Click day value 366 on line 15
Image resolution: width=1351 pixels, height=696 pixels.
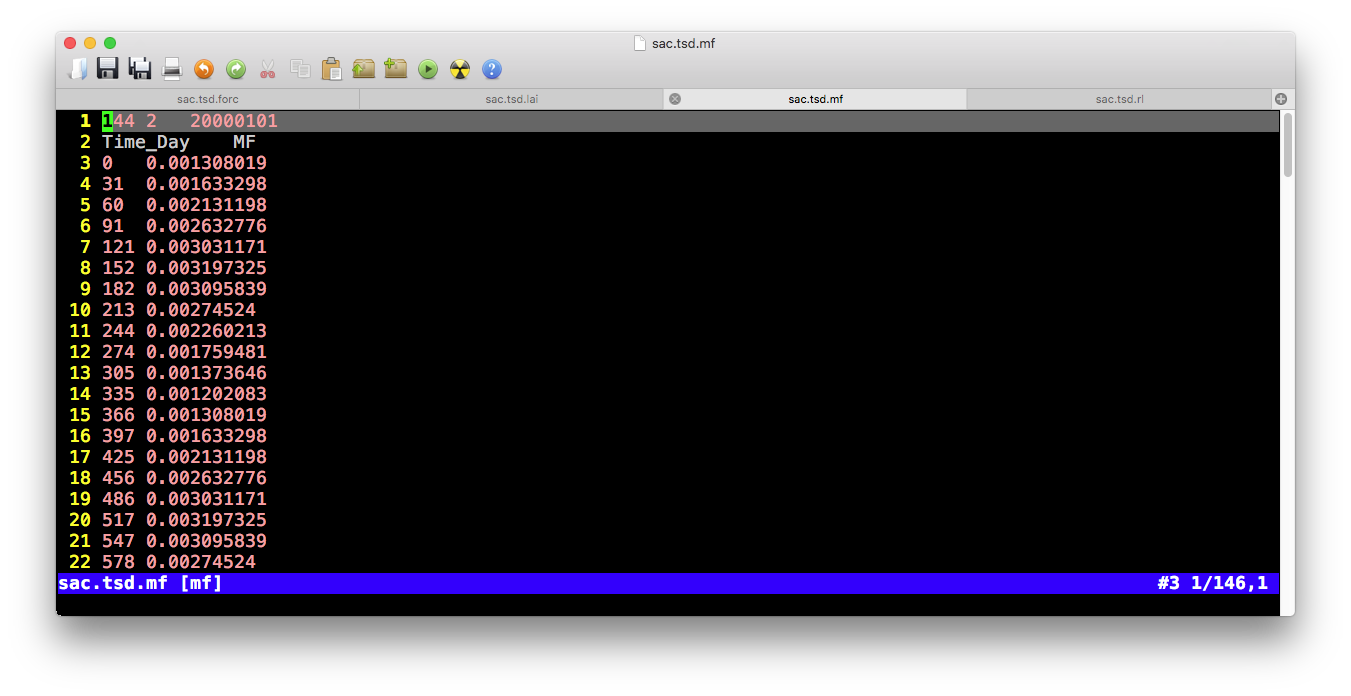click(118, 415)
